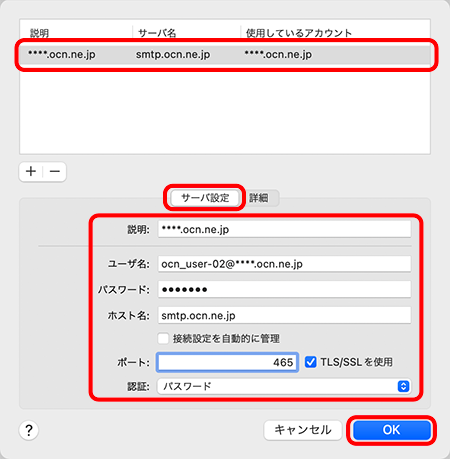The width and height of the screenshot is (450, 459).
Task: Uncheck TLS/SSLを使用 checkbox
Action: (x=311, y=362)
